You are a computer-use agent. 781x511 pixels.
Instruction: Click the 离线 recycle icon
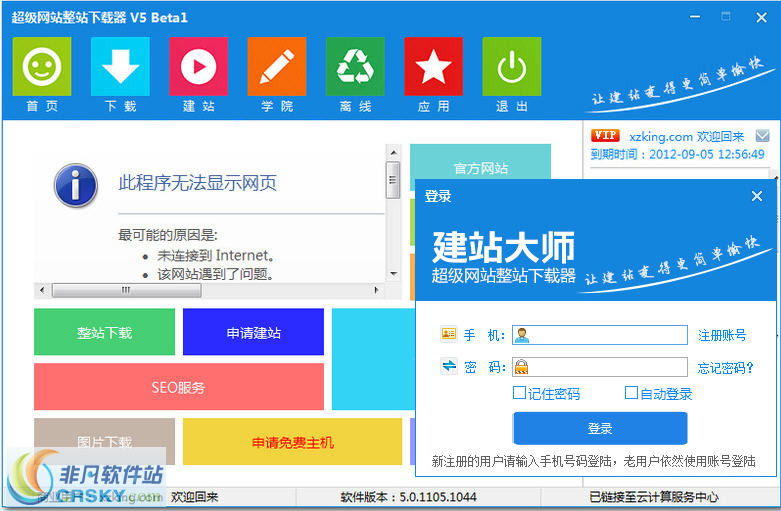[x=354, y=67]
